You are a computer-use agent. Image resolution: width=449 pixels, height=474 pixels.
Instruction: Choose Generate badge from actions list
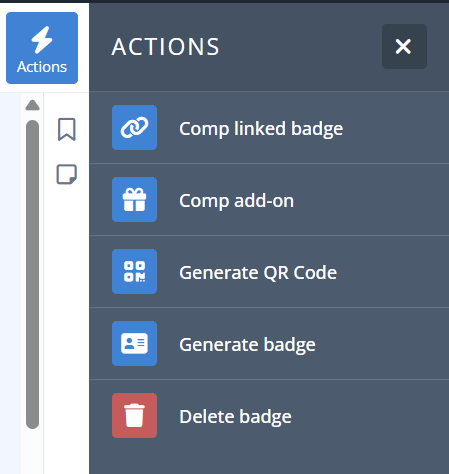[x=269, y=344]
